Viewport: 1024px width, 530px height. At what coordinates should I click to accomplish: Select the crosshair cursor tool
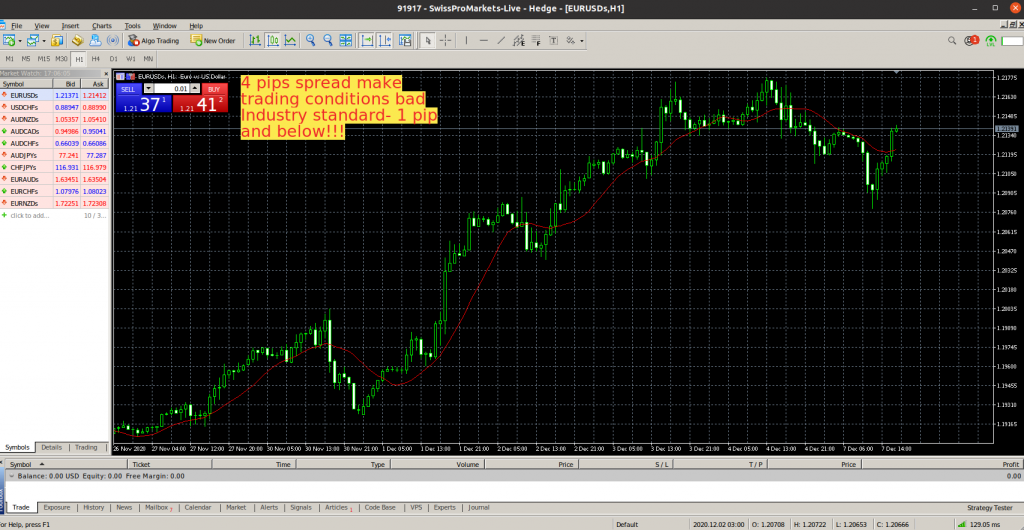pyautogui.click(x=445, y=41)
